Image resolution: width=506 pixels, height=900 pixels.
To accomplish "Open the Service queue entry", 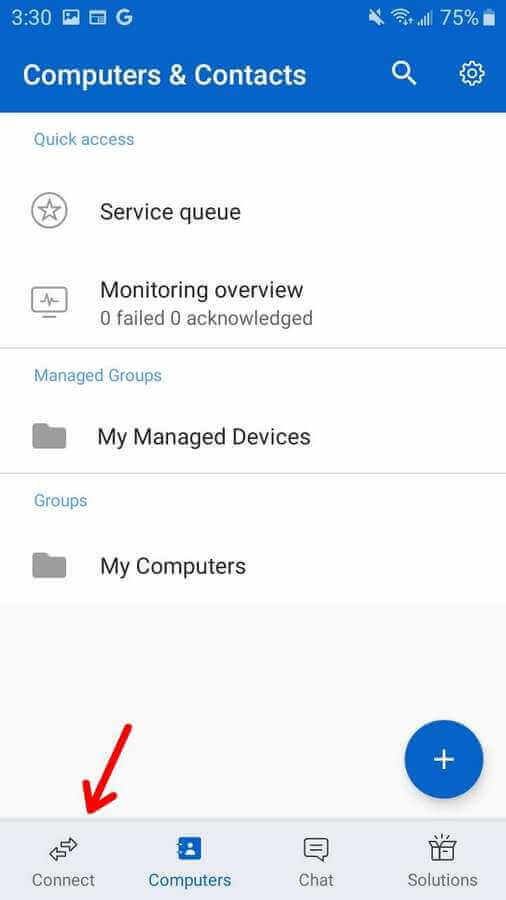I will (x=253, y=211).
